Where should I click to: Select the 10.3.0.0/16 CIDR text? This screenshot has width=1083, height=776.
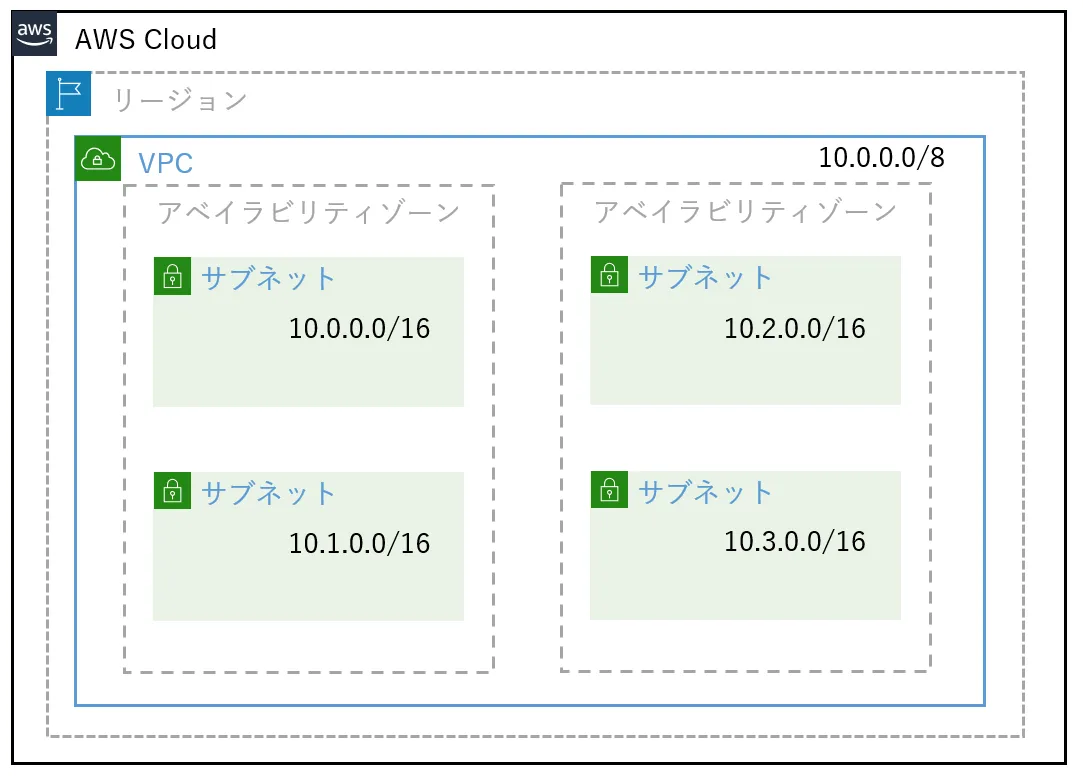[x=795, y=541]
